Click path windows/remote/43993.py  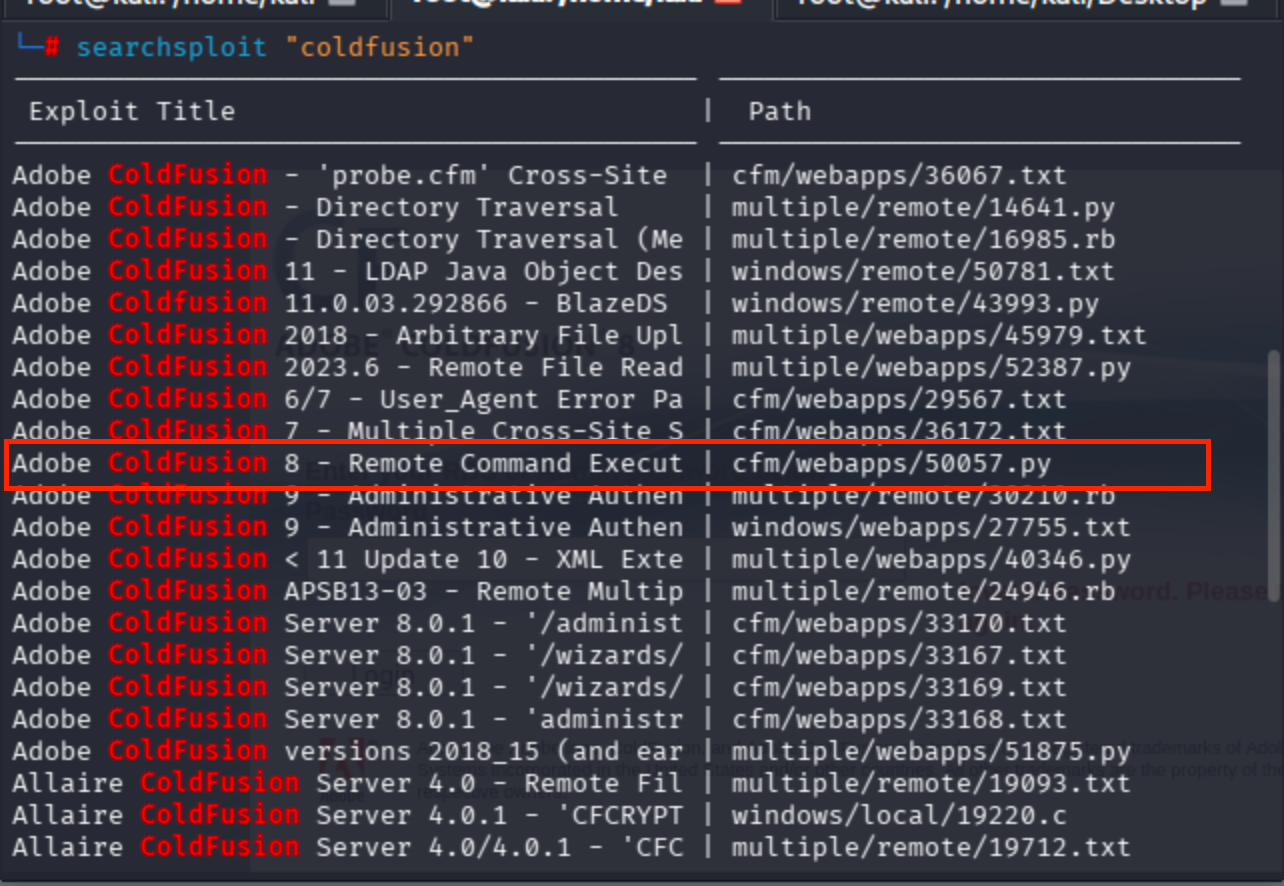[915, 303]
